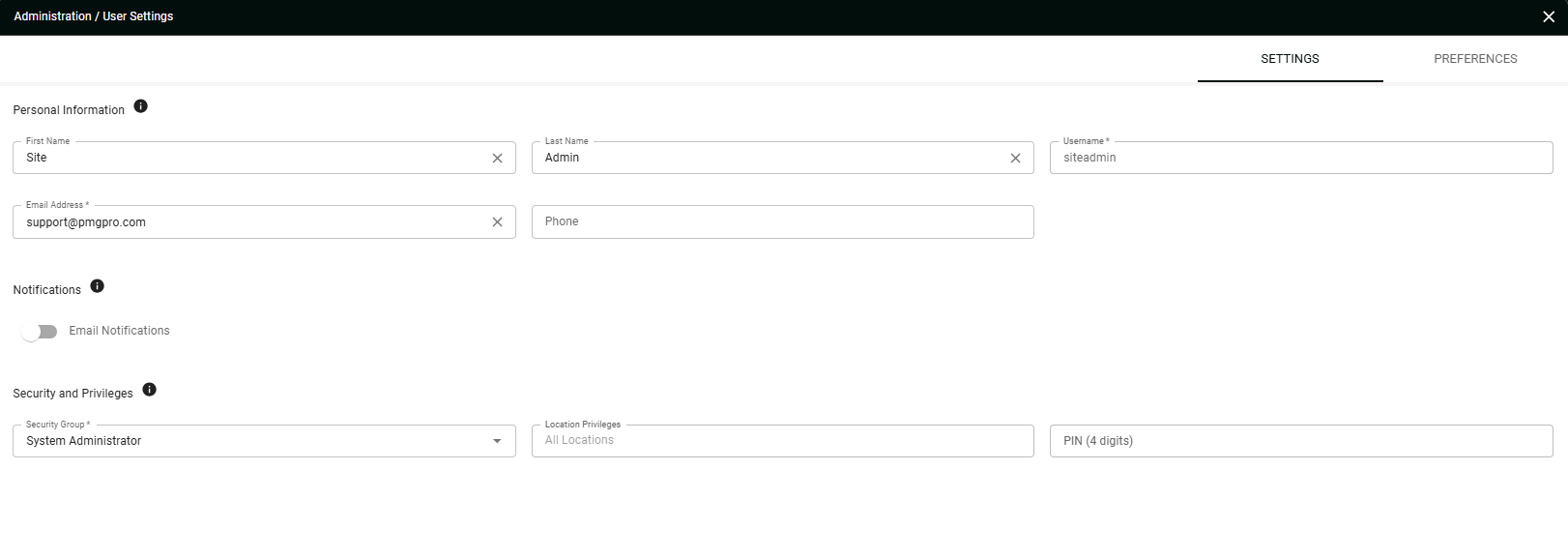
Task: Open Security and Privileges info icon
Action: click(x=150, y=390)
